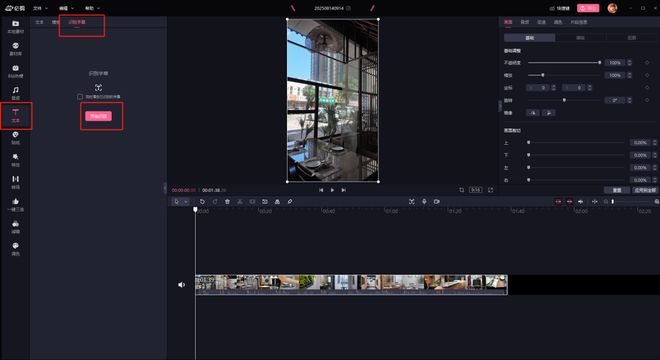Screen dimensions: 660x360
Task: Open the third menu in the top menu bar
Action: [x=92, y=8]
